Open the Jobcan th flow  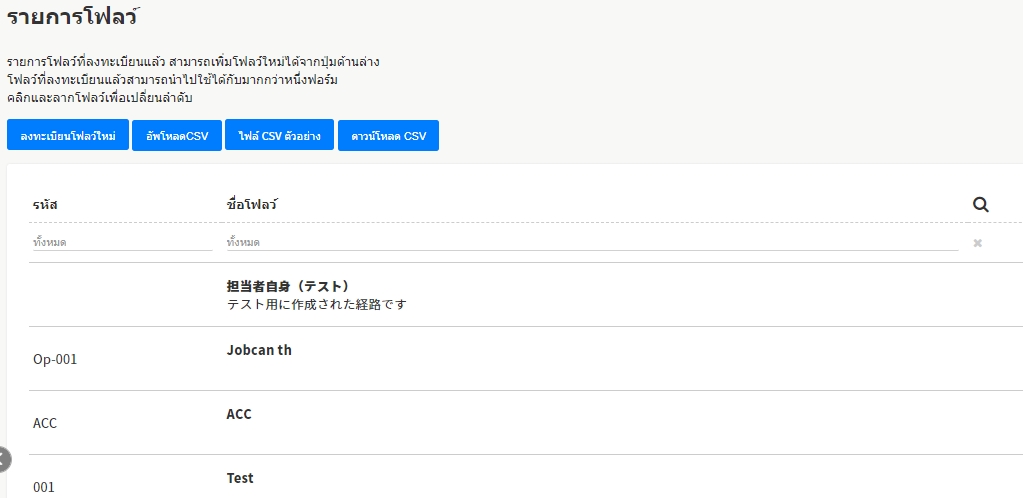(259, 350)
